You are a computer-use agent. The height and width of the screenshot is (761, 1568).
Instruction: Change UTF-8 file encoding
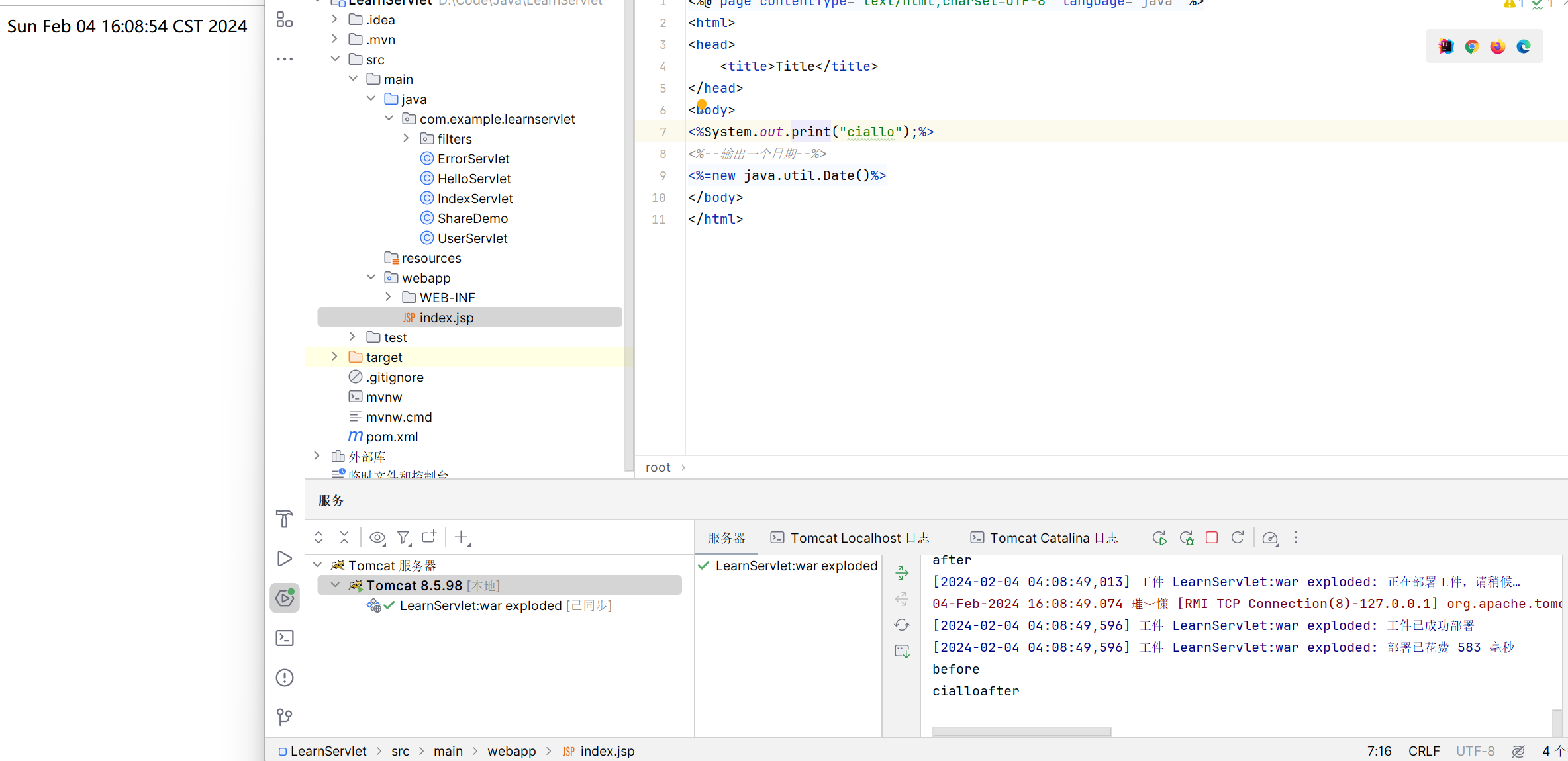point(1475,751)
